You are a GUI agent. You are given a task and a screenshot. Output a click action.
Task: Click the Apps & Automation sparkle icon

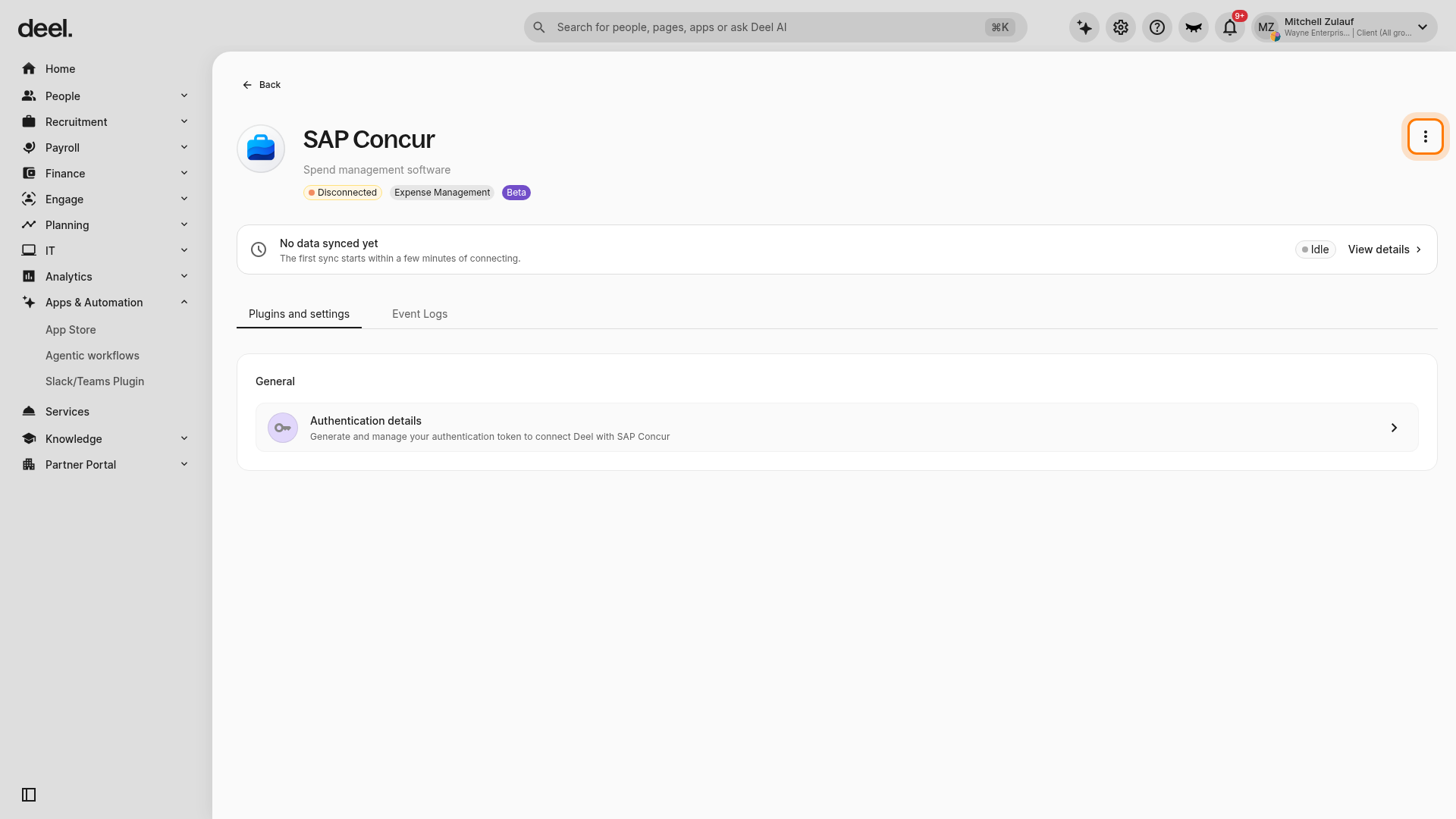click(x=29, y=303)
